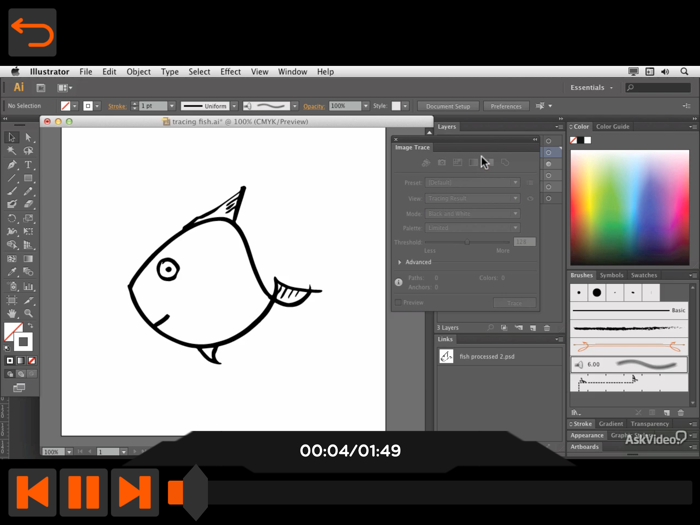Open the View dropdown showing Tracing Result
Image resolution: width=700 pixels, height=525 pixels.
(x=472, y=198)
